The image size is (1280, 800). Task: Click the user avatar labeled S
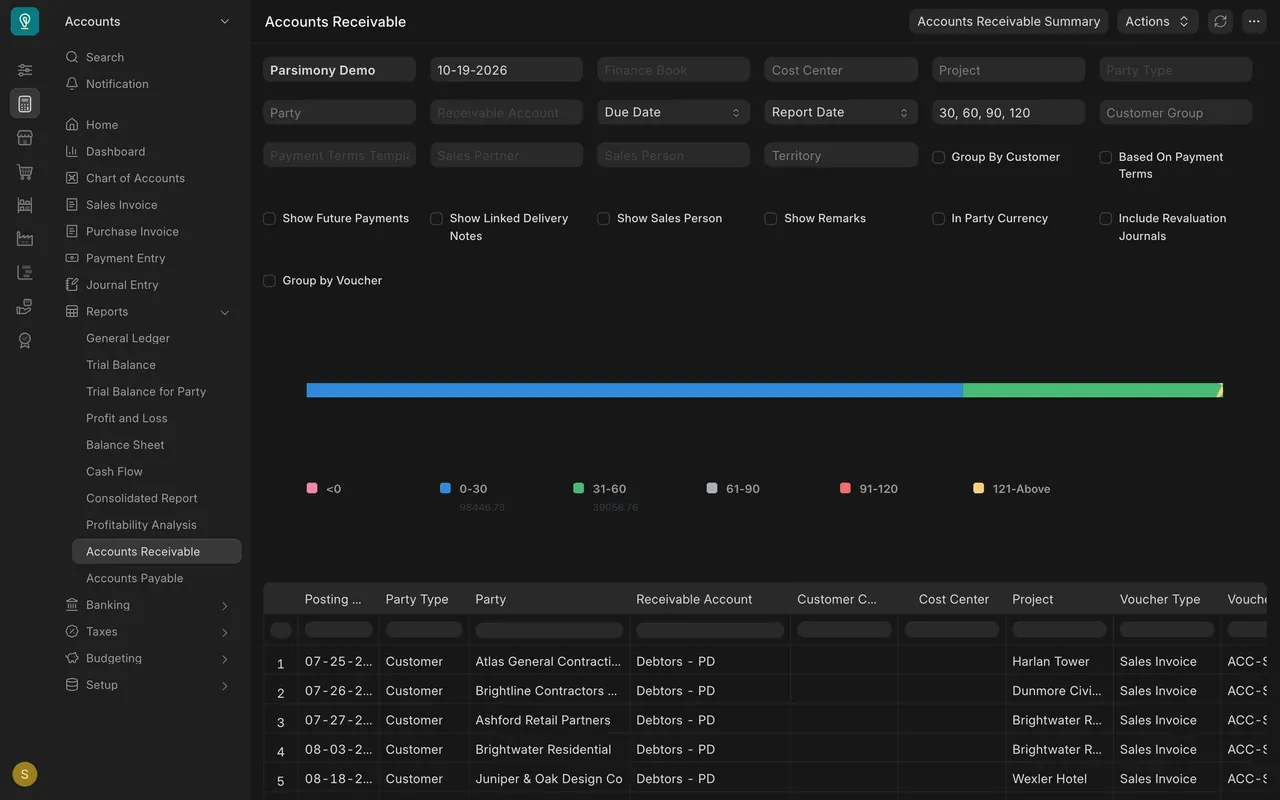click(25, 774)
